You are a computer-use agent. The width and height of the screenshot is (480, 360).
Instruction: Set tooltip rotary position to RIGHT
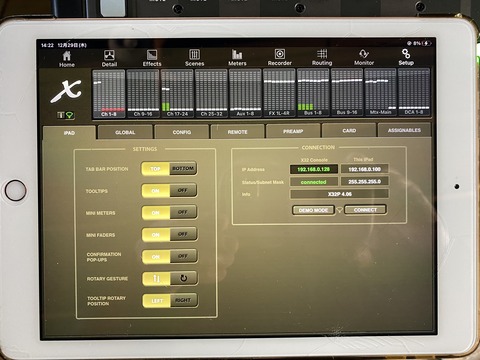[184, 300]
